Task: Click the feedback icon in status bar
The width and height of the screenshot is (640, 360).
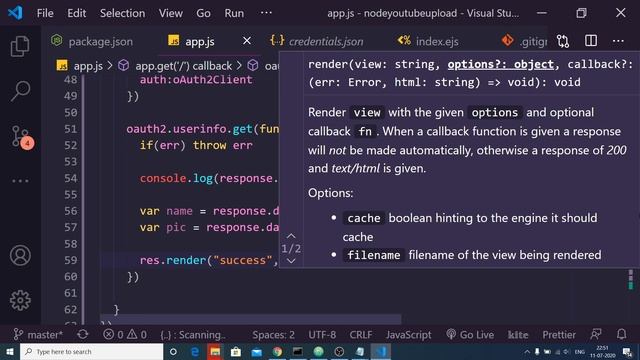Action: point(596,335)
